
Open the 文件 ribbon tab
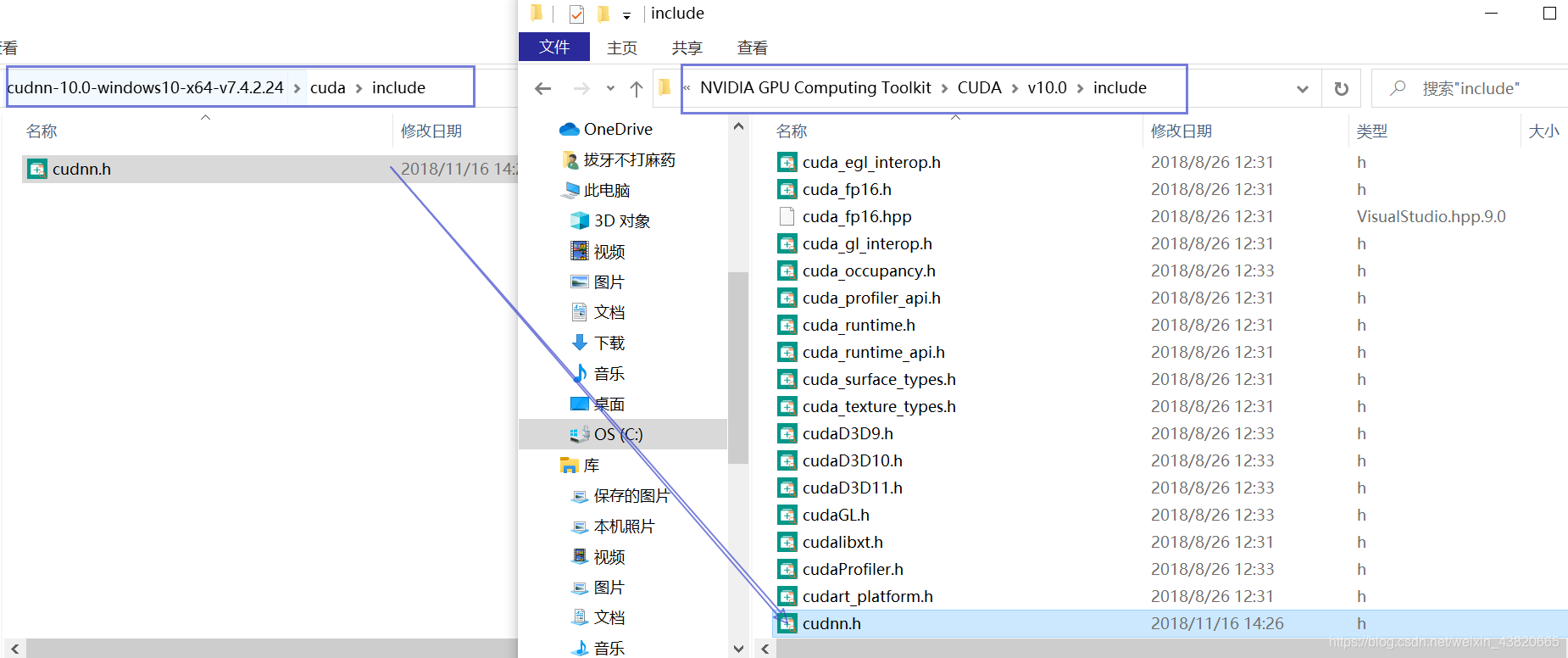pyautogui.click(x=554, y=47)
